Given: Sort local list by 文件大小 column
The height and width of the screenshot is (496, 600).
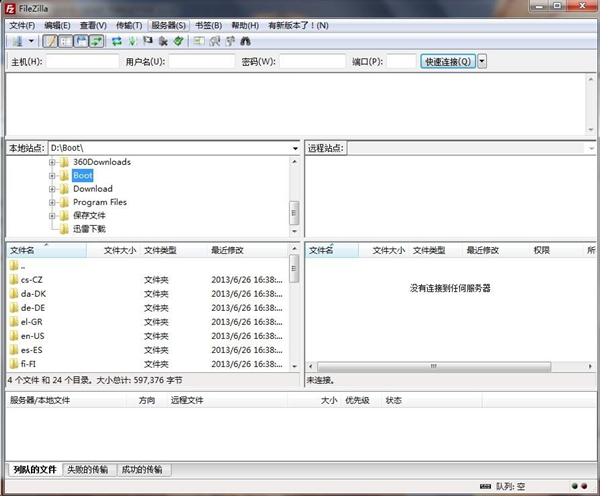Looking at the screenshot, I should pos(114,250).
